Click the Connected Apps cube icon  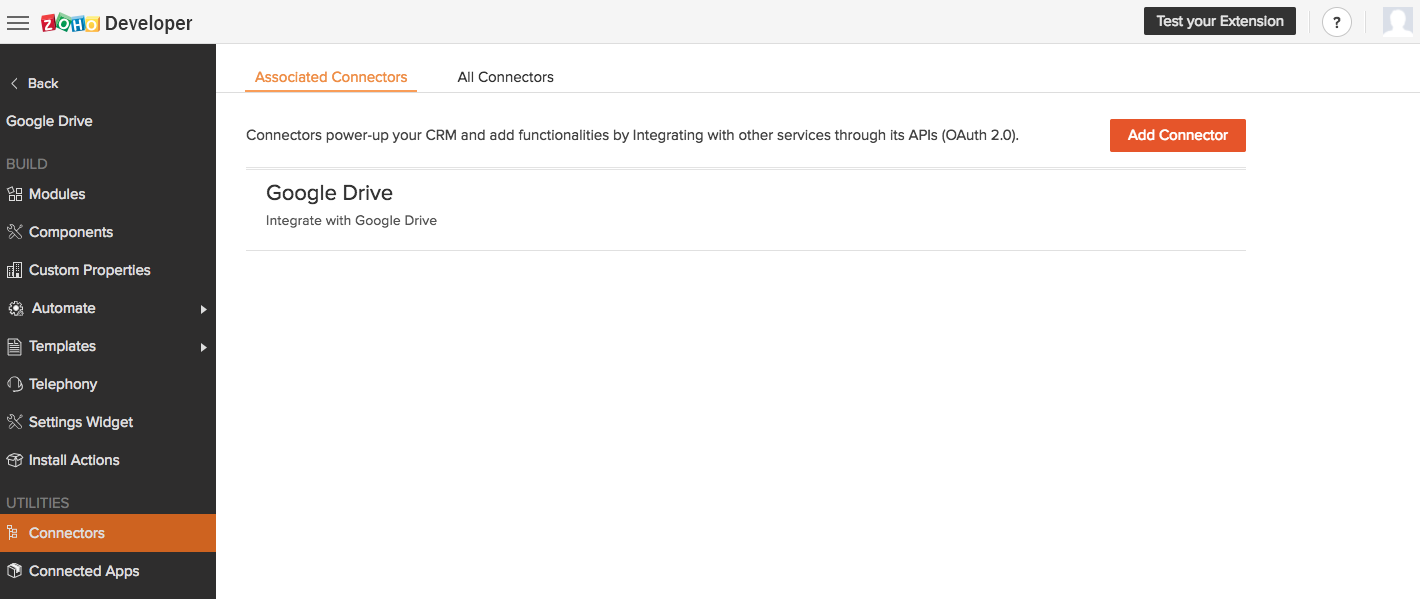pyautogui.click(x=14, y=571)
